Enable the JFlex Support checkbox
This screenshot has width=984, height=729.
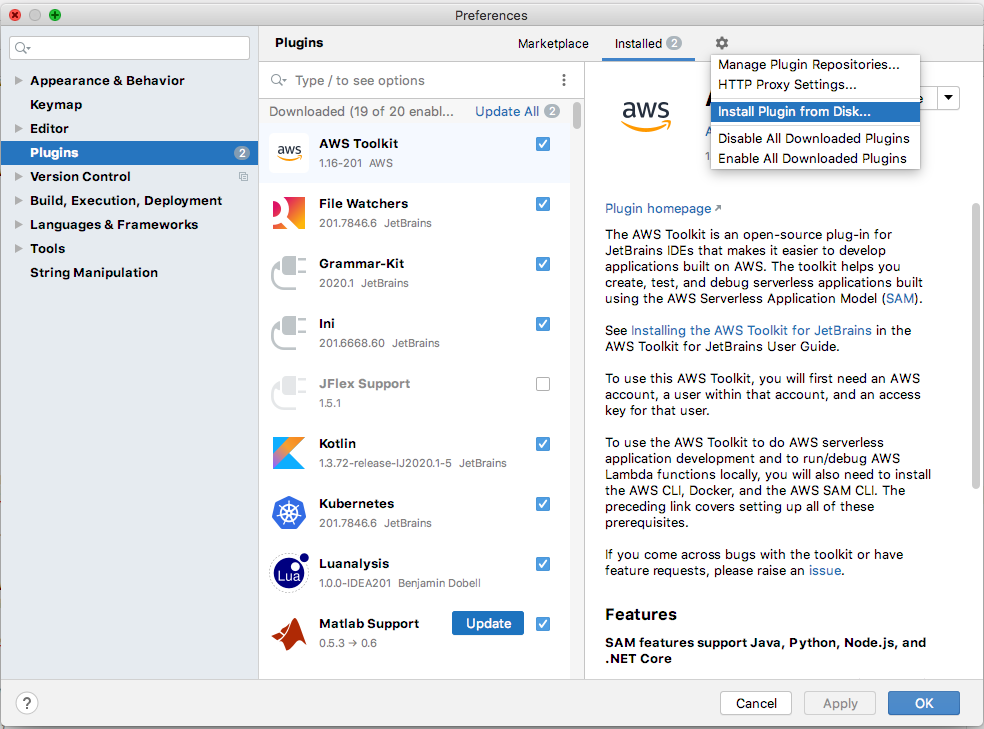click(543, 384)
